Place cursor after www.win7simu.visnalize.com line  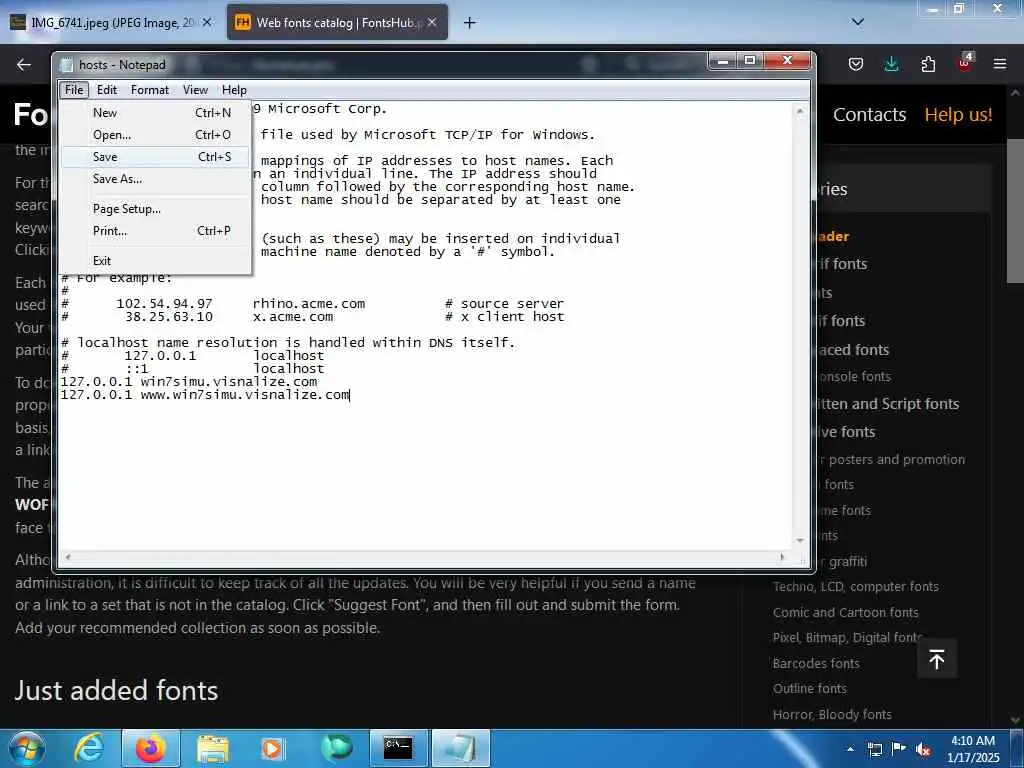click(x=351, y=395)
